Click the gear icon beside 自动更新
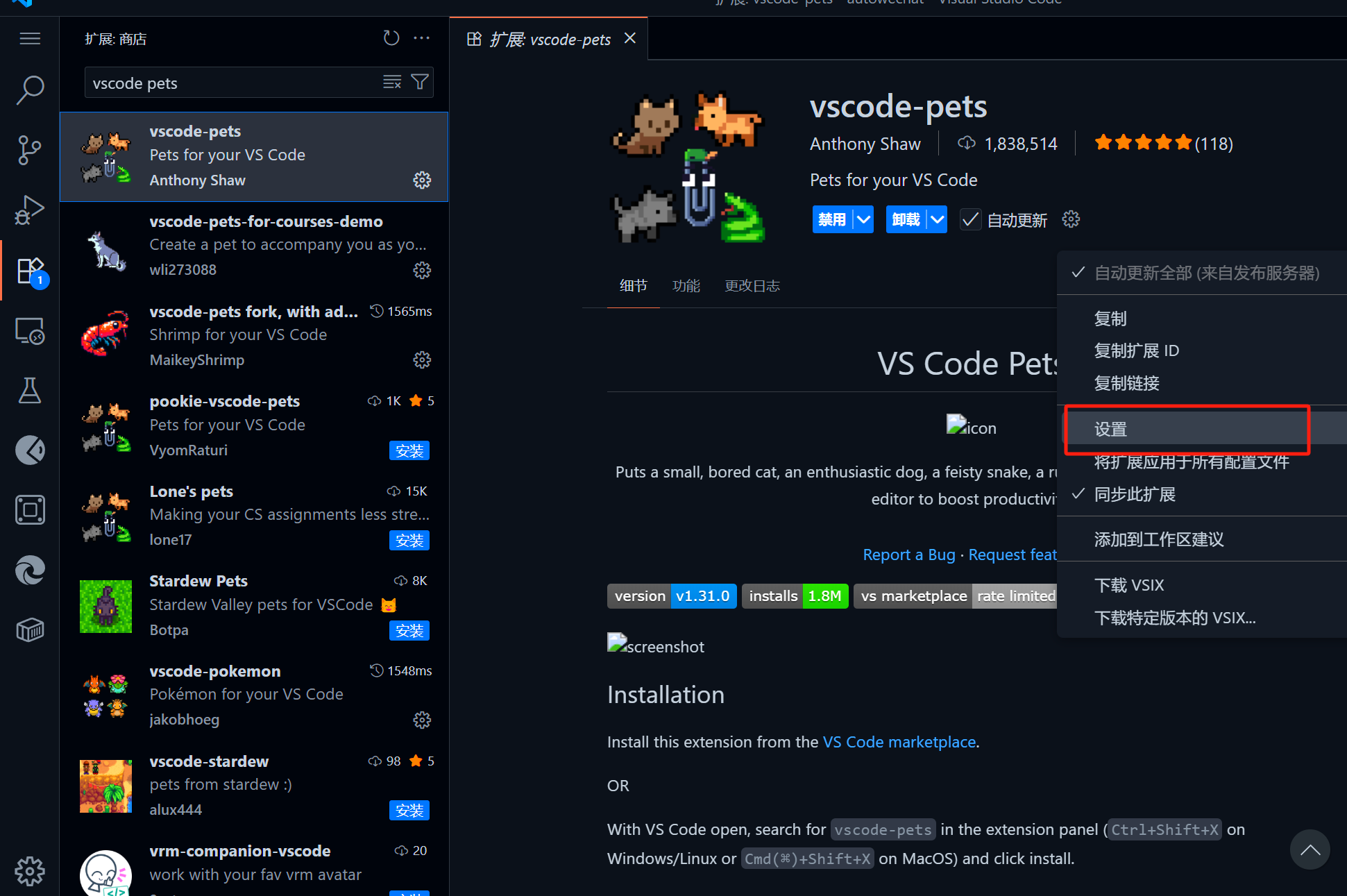 (x=1071, y=220)
